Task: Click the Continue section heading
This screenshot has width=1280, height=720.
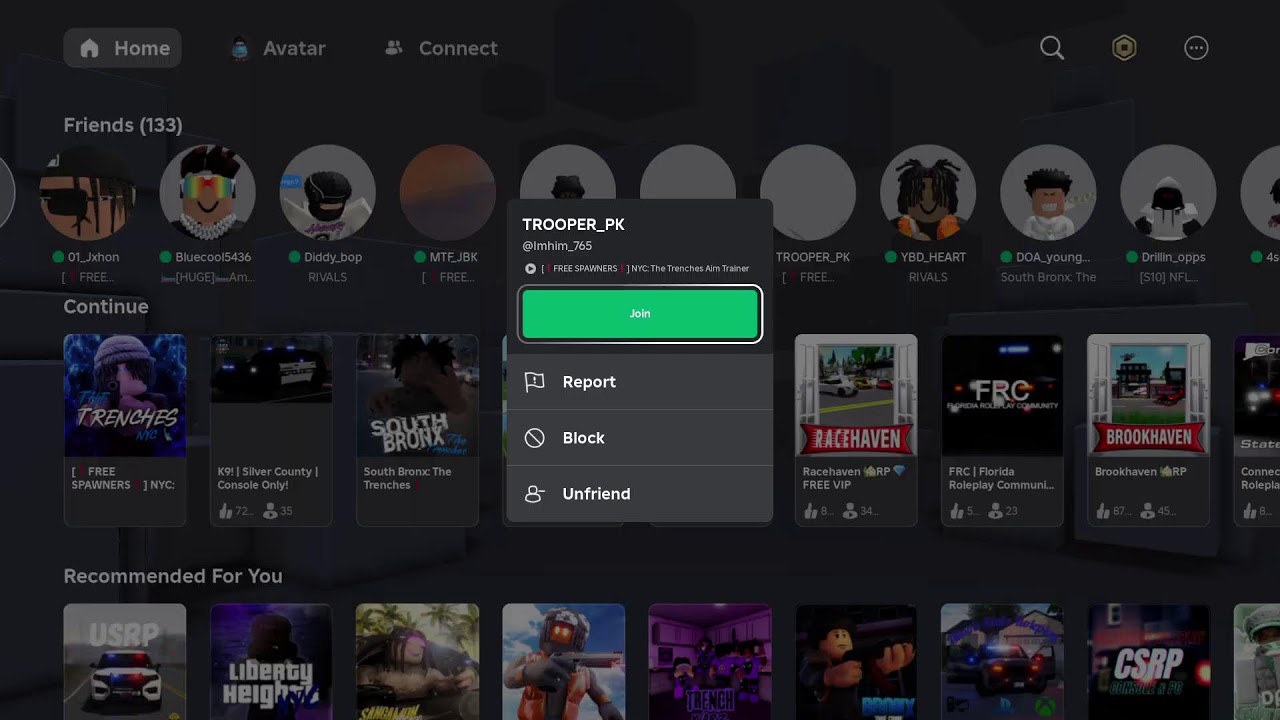Action: pyautogui.click(x=106, y=307)
